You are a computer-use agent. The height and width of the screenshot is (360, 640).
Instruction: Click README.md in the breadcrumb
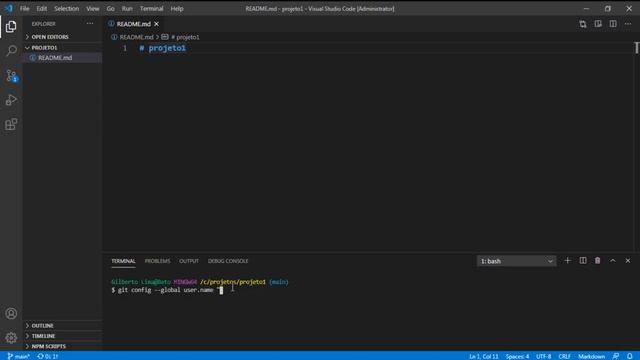coord(136,37)
